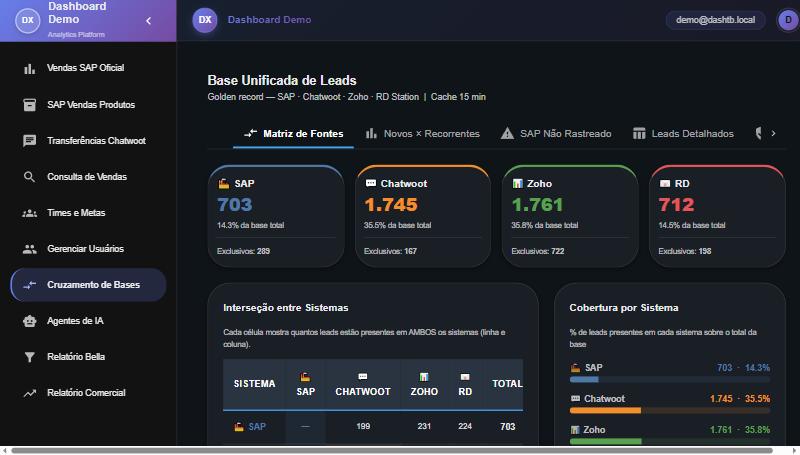800x455 pixels.
Task: Click the Dashboard Demo header title
Action: [x=269, y=20]
